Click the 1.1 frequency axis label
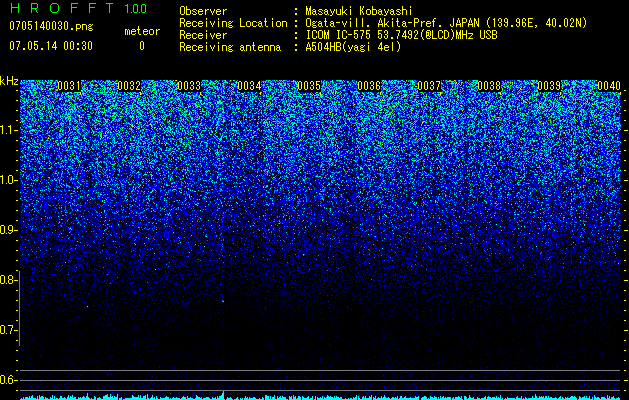629x400 pixels. [x=7, y=130]
